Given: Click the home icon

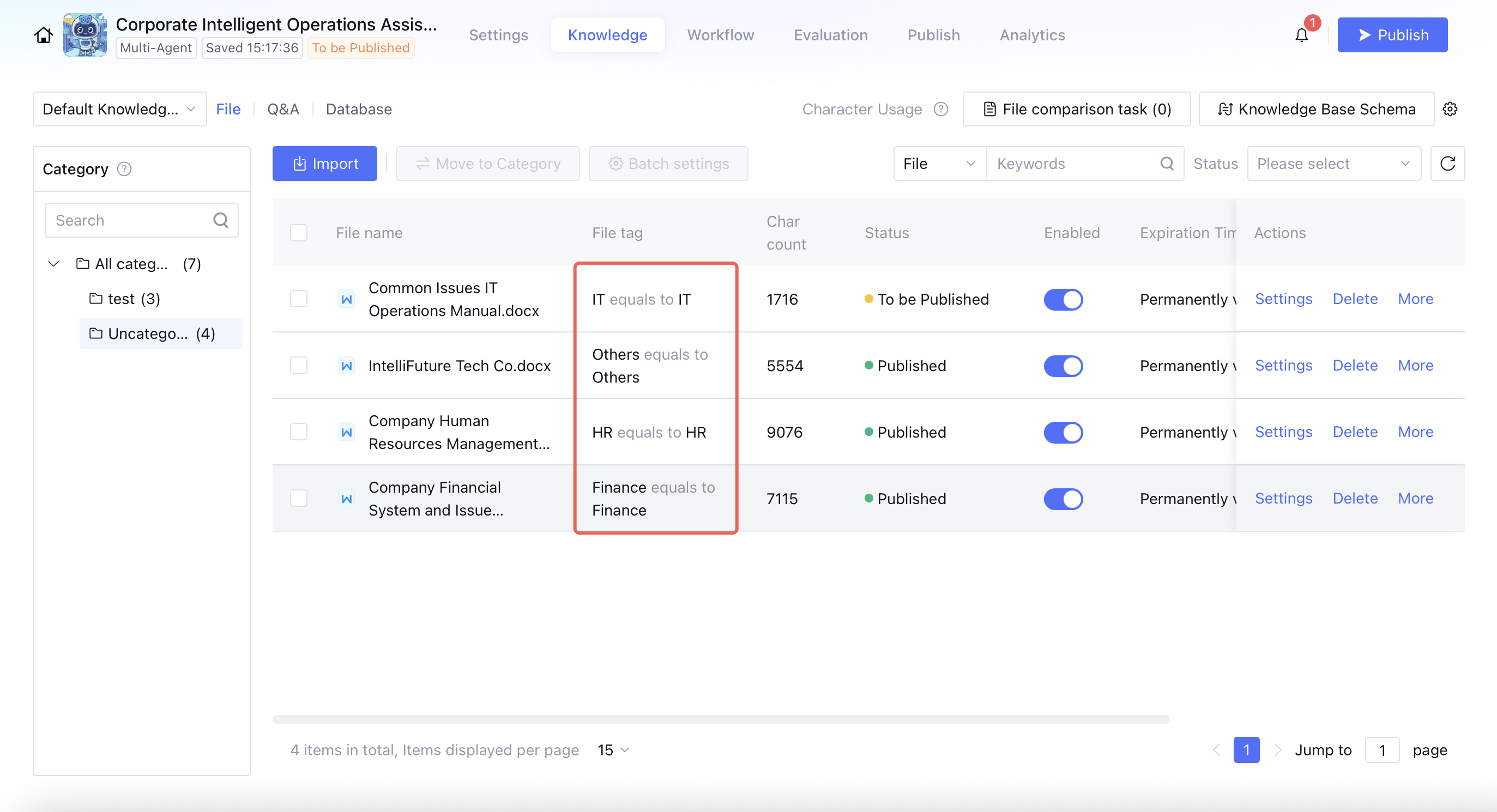Looking at the screenshot, I should (x=43, y=35).
